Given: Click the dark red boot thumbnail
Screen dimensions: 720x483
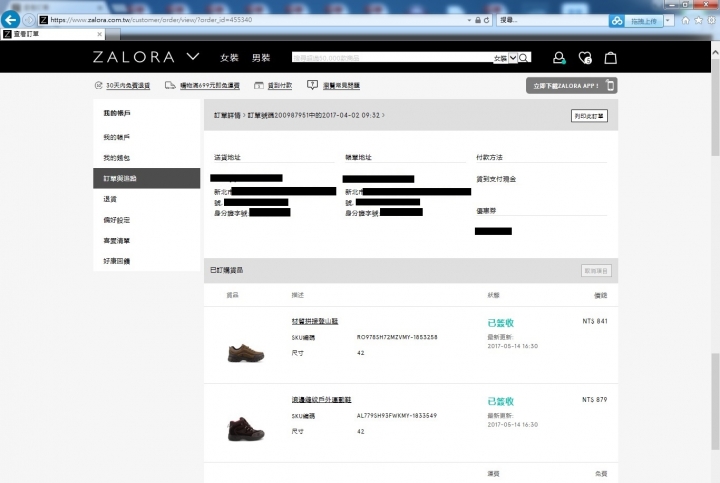Looking at the screenshot, I should pyautogui.click(x=246, y=429).
